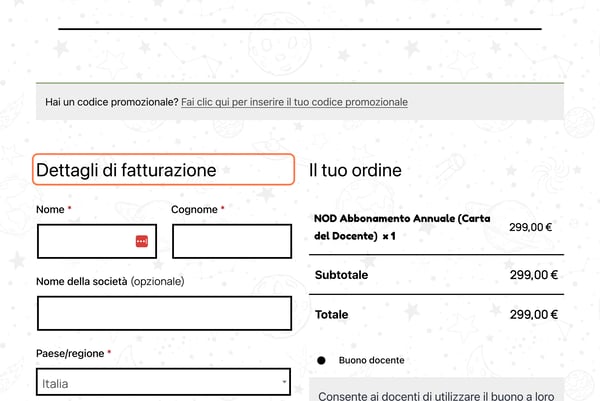
Task: Click the Subtotale label
Action: tap(341, 275)
